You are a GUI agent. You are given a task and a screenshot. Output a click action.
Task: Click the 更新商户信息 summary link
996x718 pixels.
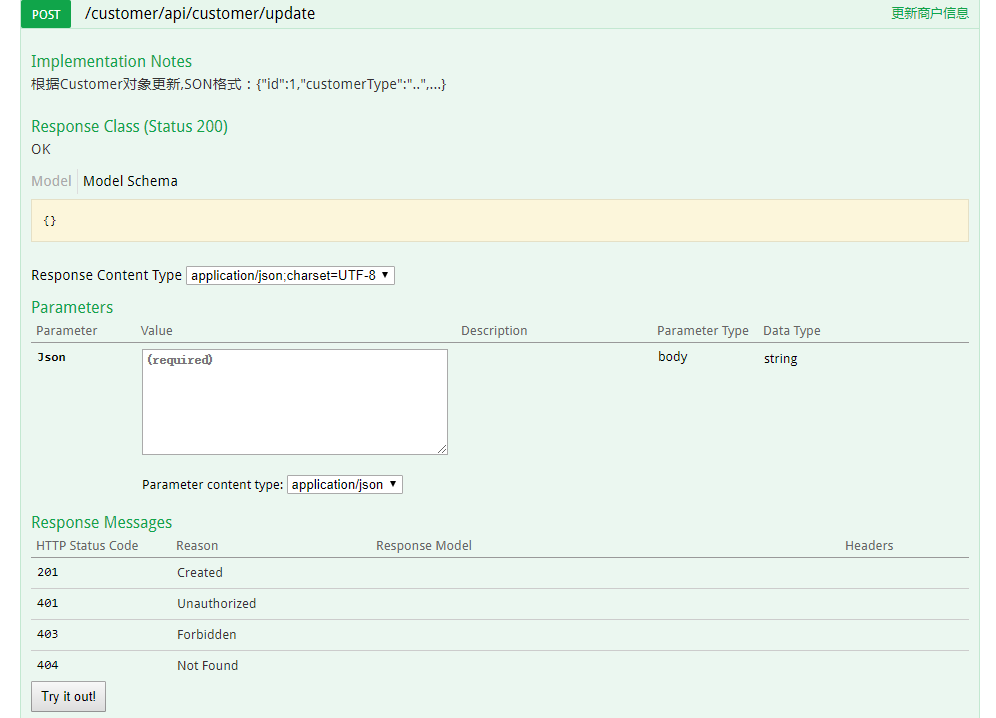929,14
